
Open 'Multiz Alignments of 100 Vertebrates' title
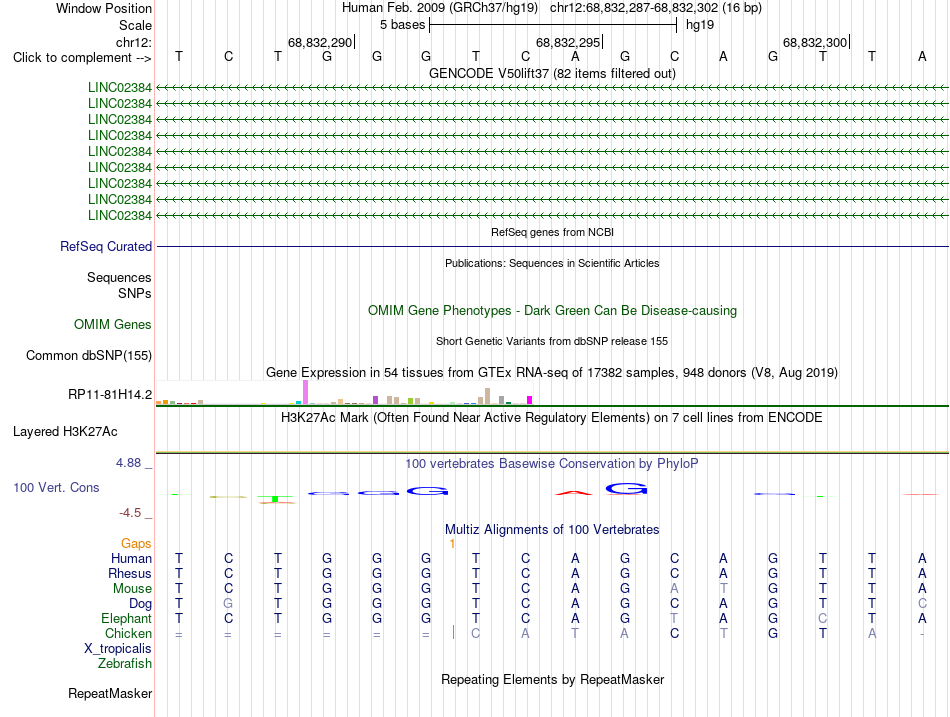tap(552, 530)
